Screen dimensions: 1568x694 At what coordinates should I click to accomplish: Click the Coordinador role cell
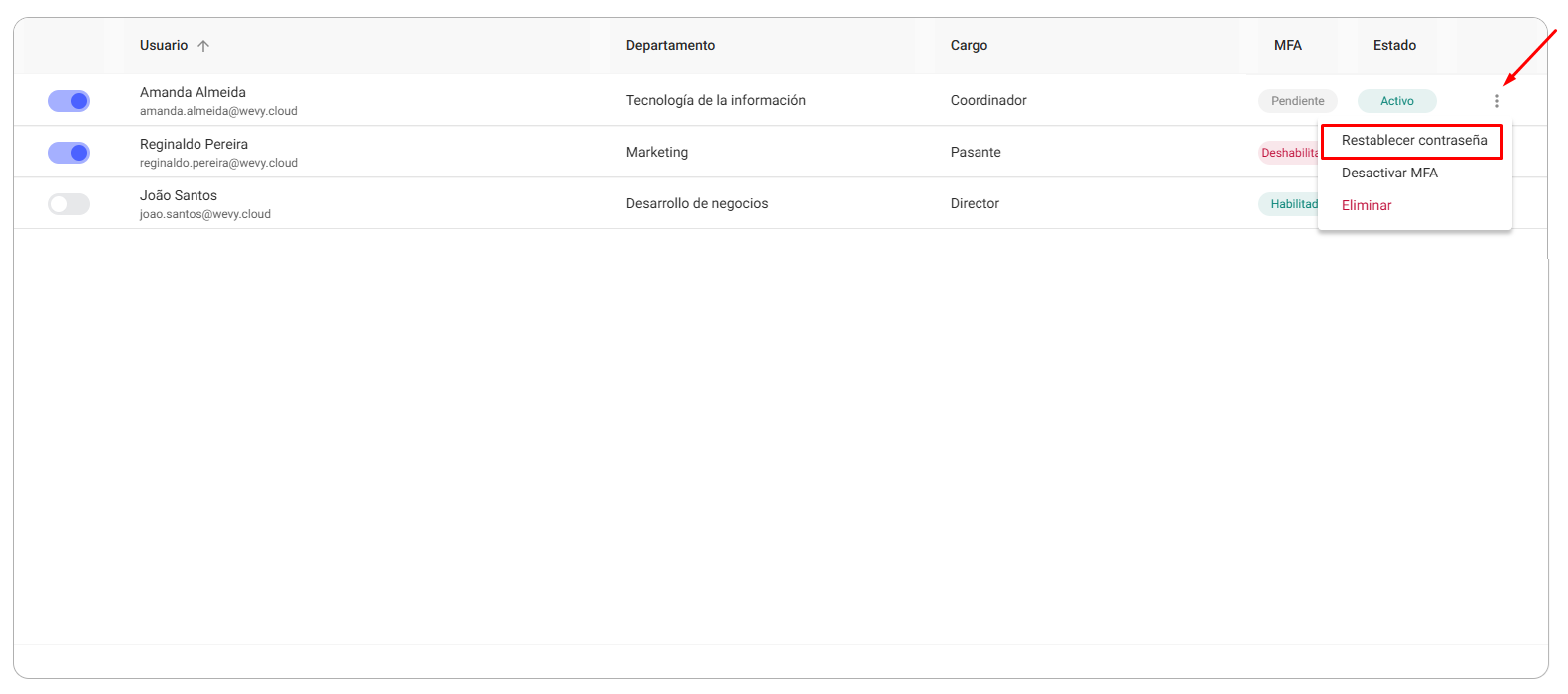[988, 101]
